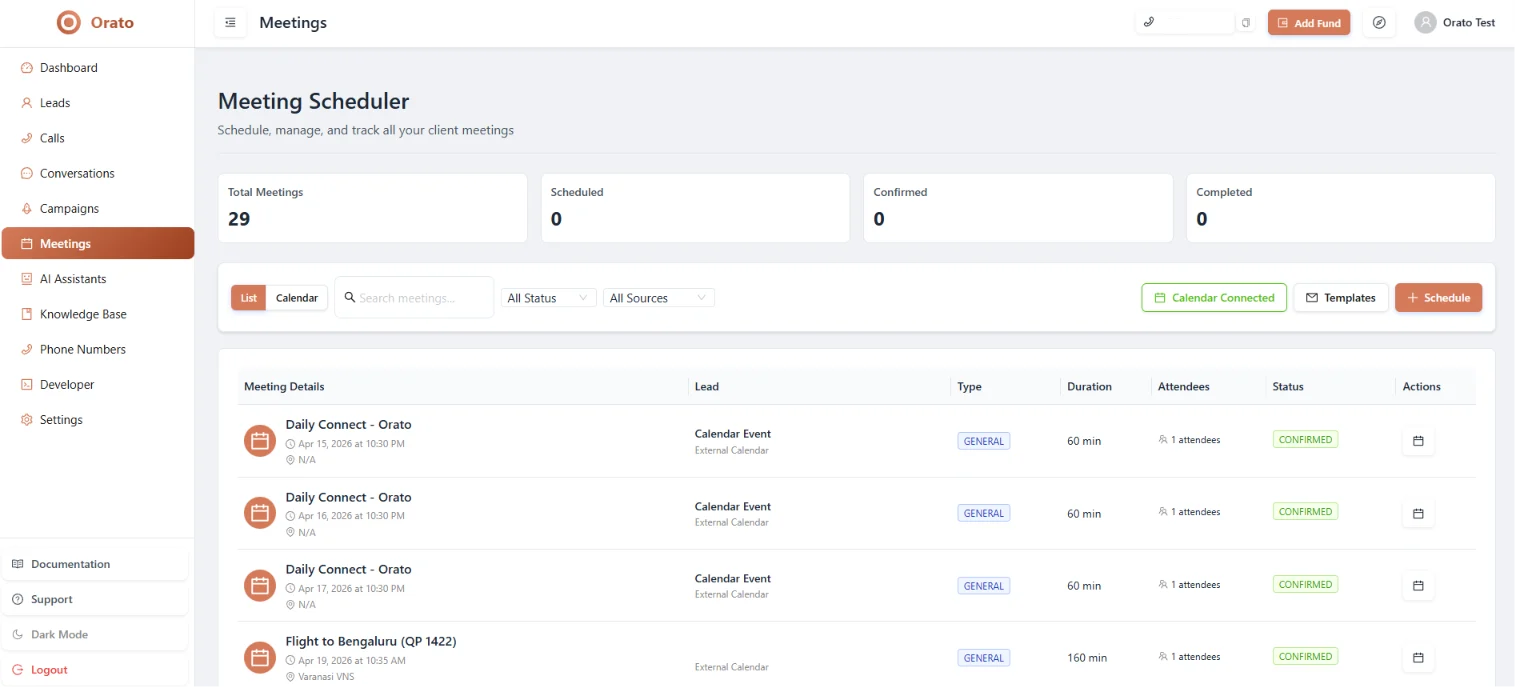The width and height of the screenshot is (1515, 687).
Task: Open Support link
Action: click(95, 599)
